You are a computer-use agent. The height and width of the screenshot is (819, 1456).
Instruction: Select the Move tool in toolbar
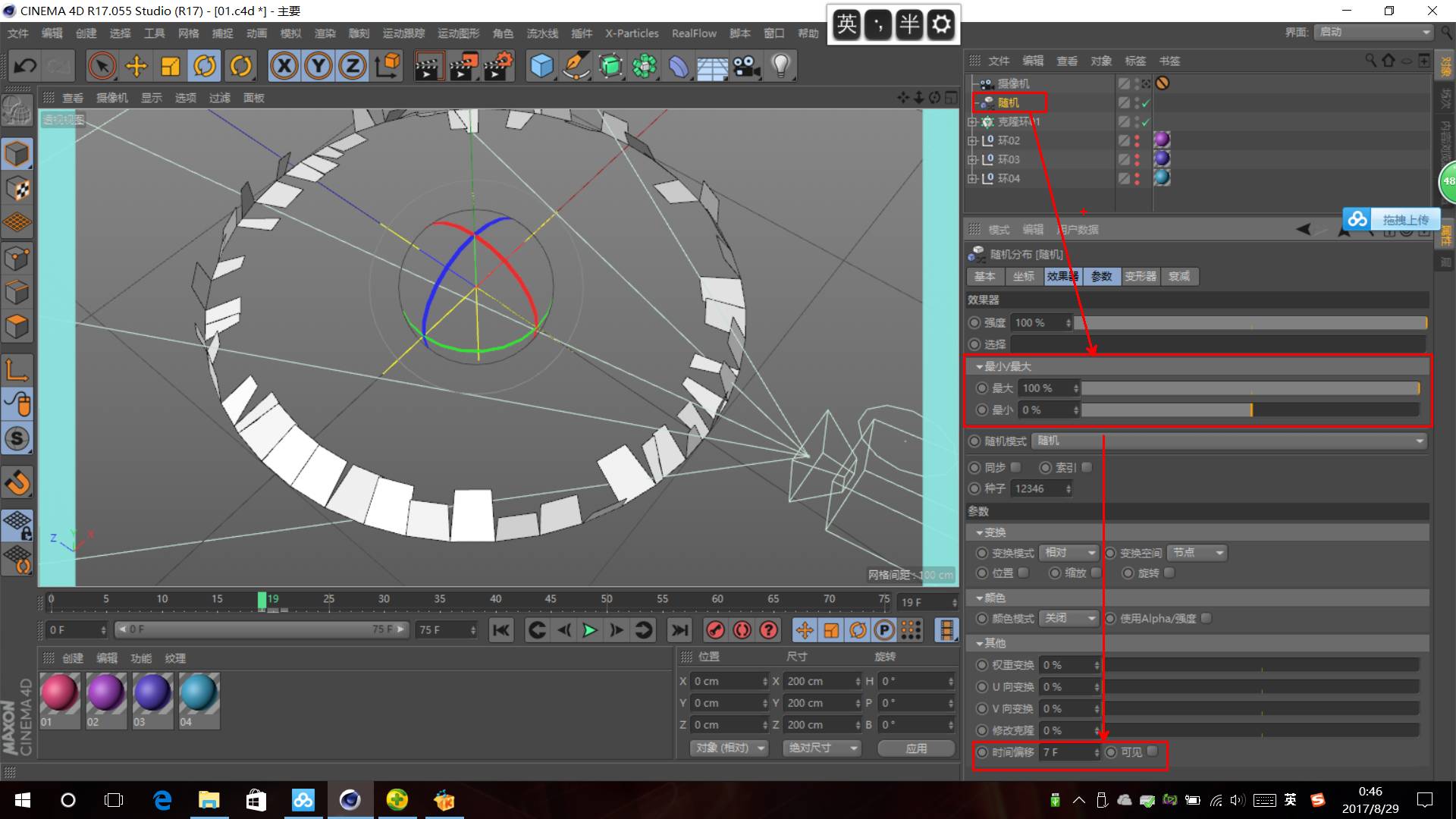coord(136,67)
